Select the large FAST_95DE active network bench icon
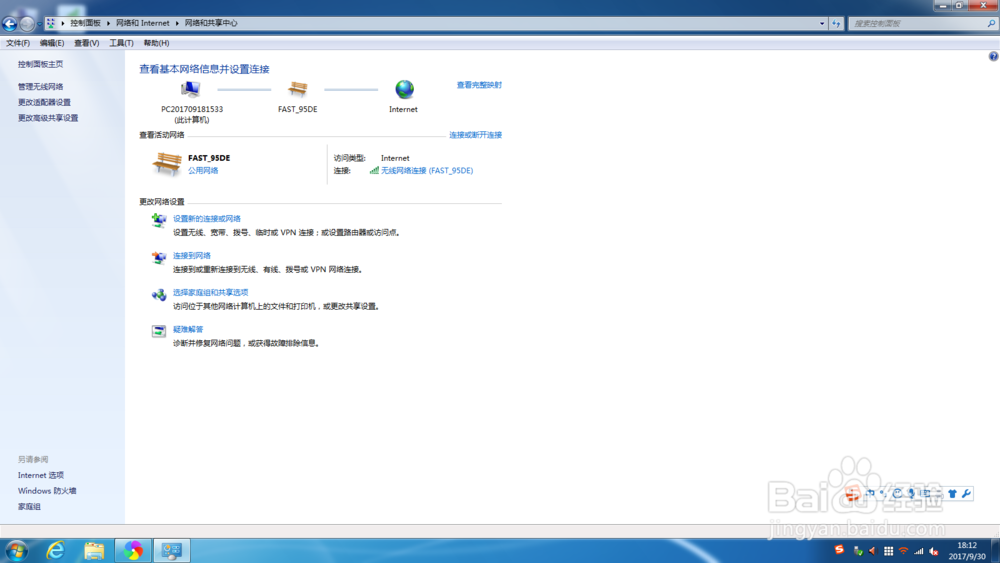The width and height of the screenshot is (1000, 563). pyautogui.click(x=166, y=164)
